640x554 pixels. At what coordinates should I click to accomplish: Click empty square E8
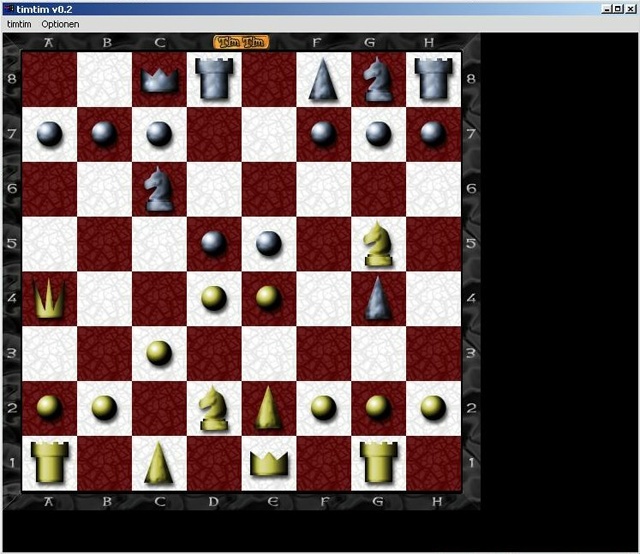click(269, 79)
